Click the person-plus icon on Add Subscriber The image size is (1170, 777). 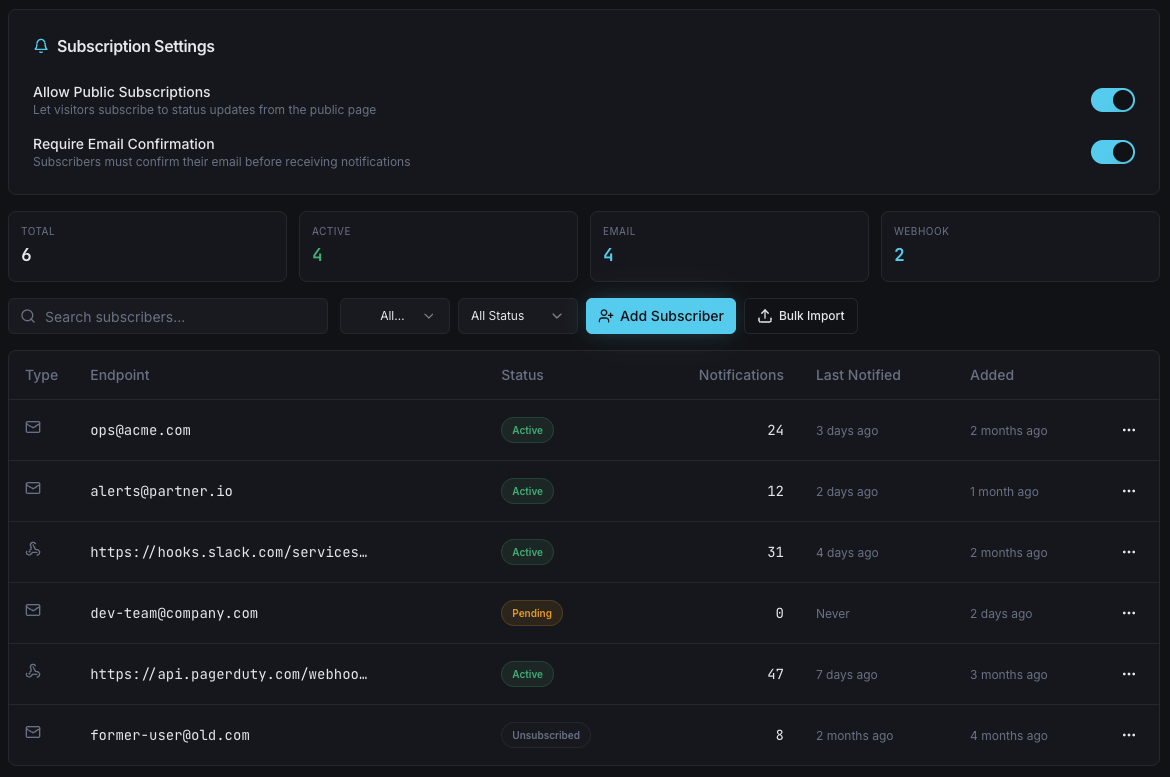(x=606, y=315)
